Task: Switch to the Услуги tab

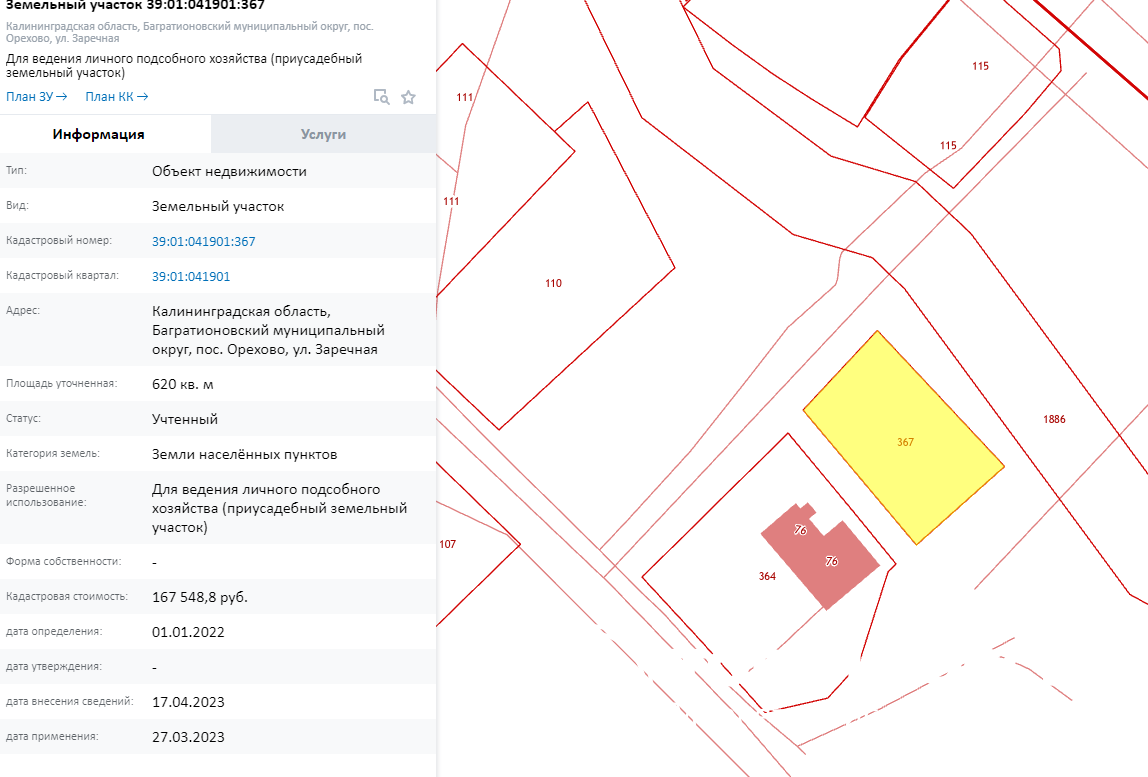Action: pyautogui.click(x=323, y=134)
